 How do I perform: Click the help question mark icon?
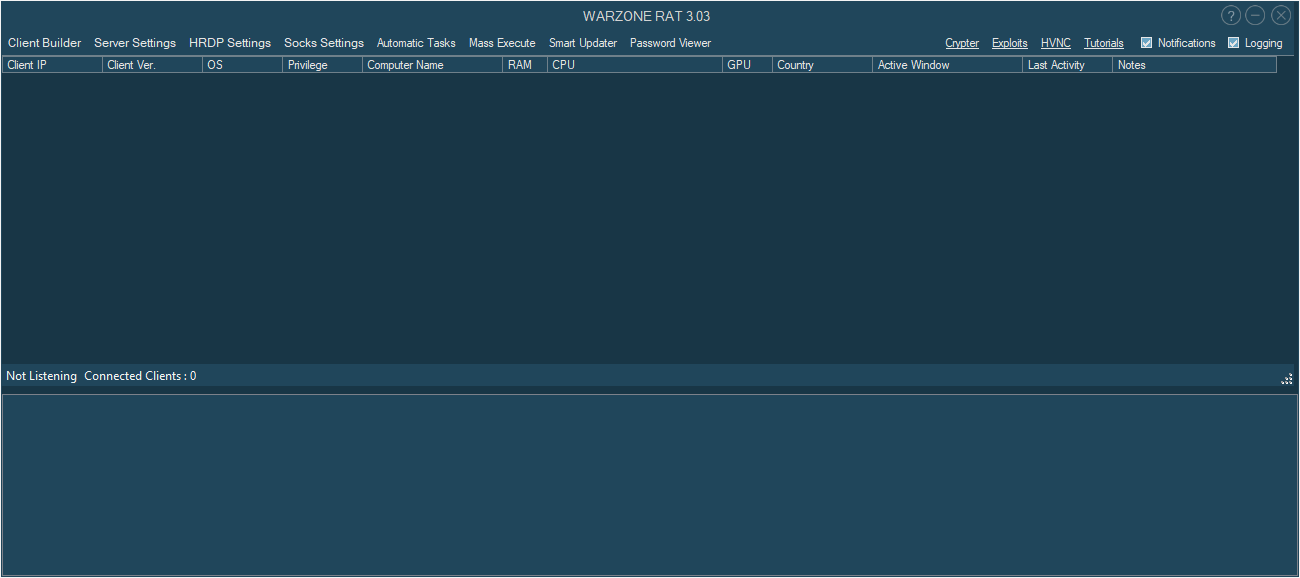coord(1231,15)
